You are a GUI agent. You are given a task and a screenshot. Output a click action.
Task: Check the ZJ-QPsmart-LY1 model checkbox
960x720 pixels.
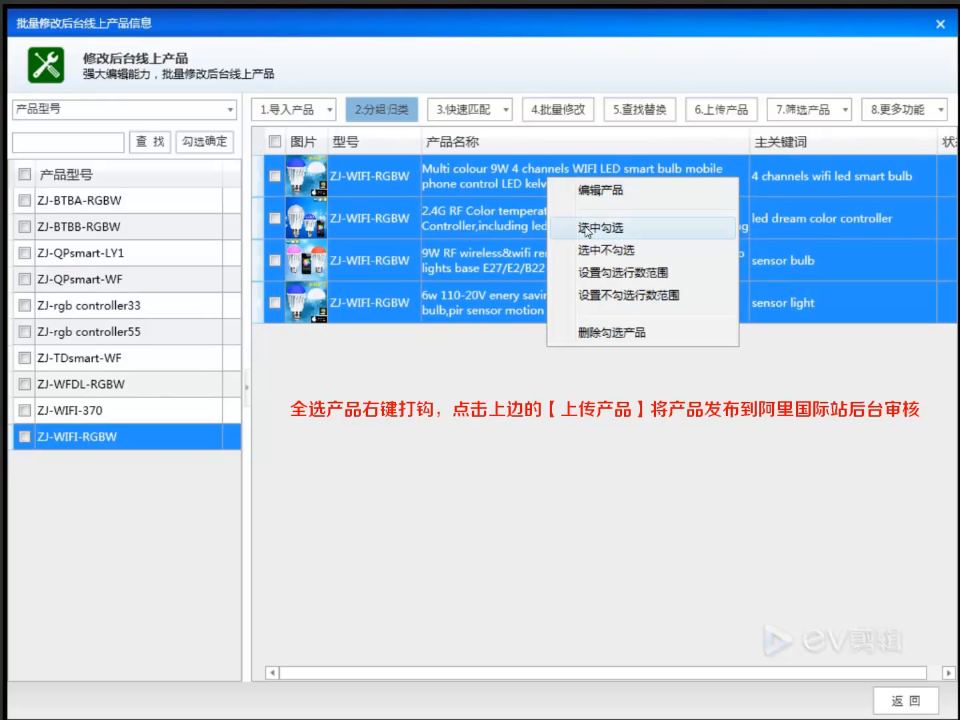click(x=24, y=253)
